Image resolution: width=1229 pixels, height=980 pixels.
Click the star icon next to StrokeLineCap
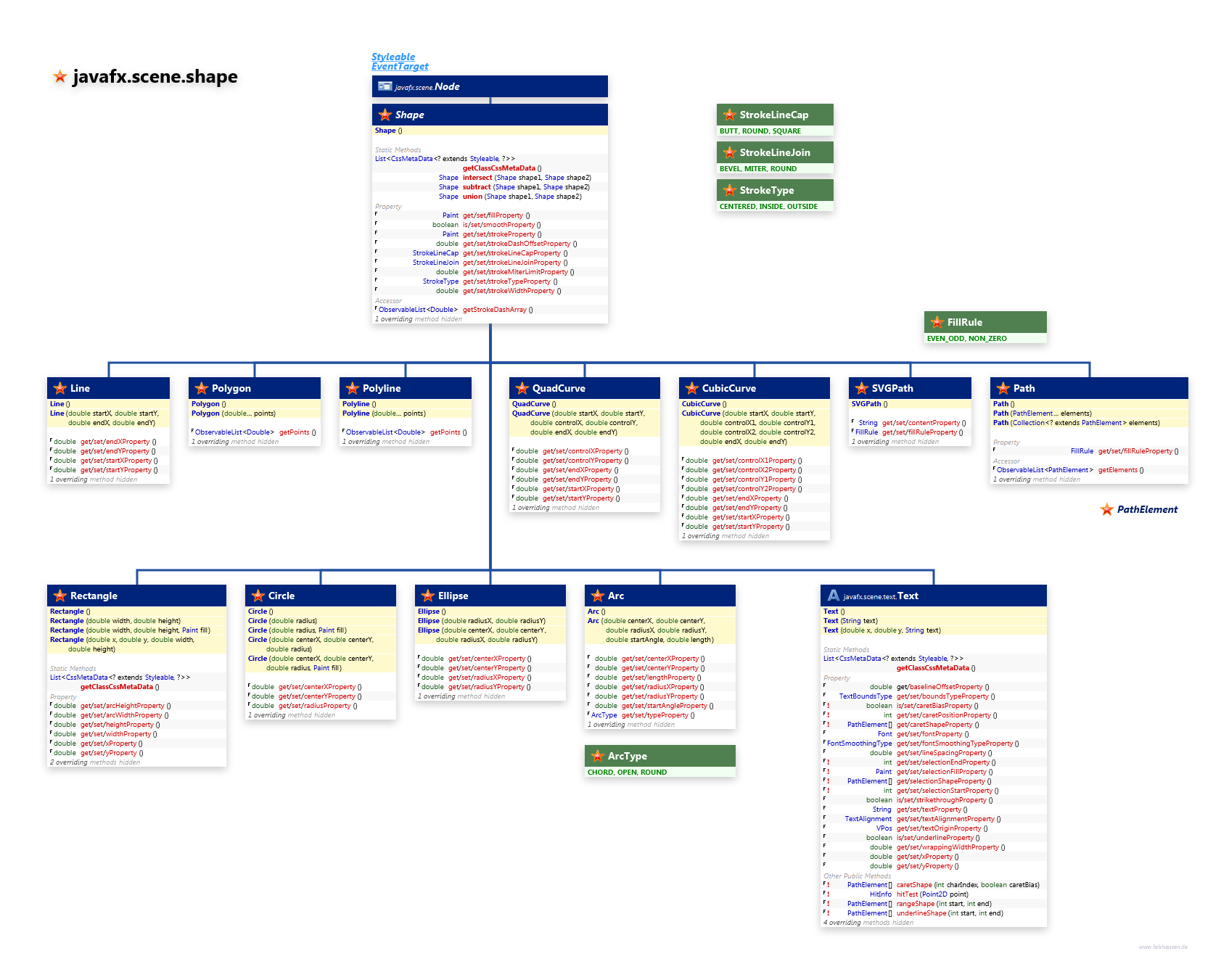[x=729, y=115]
